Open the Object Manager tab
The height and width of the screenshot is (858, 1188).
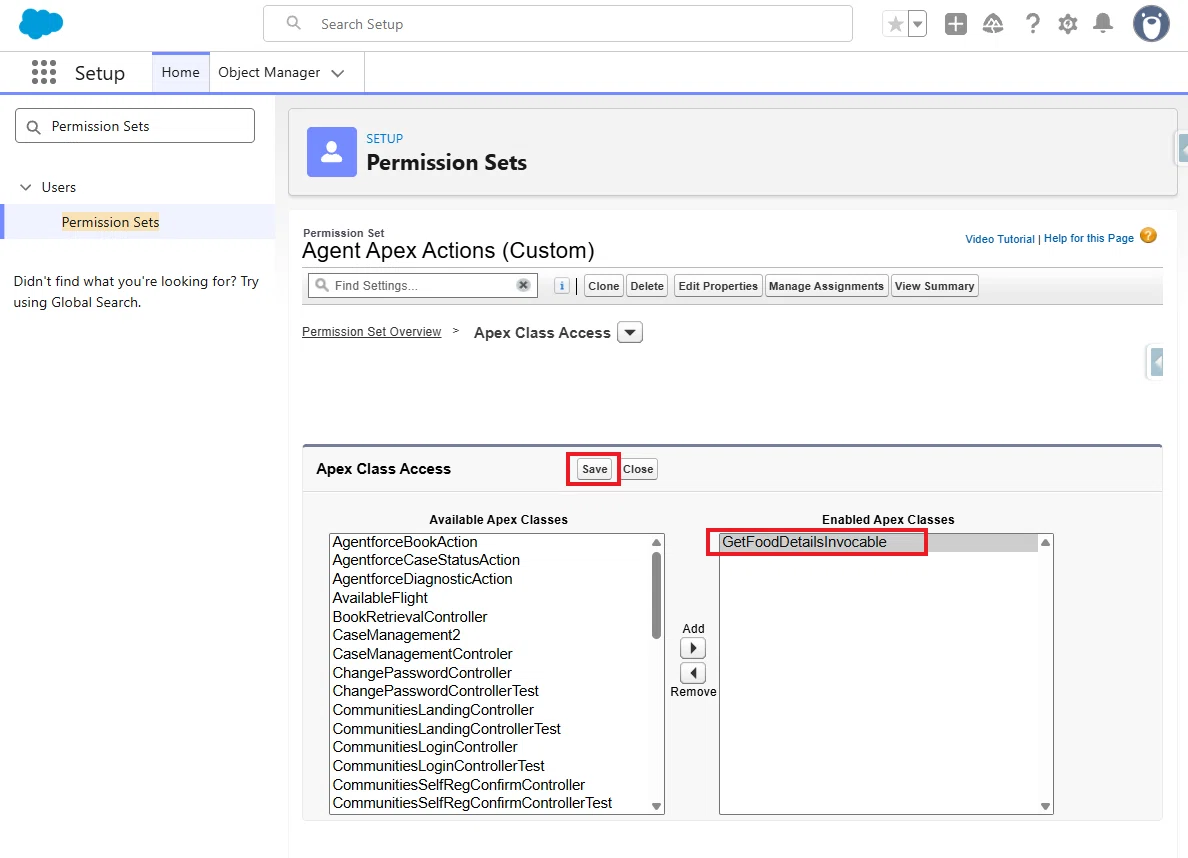(x=269, y=72)
